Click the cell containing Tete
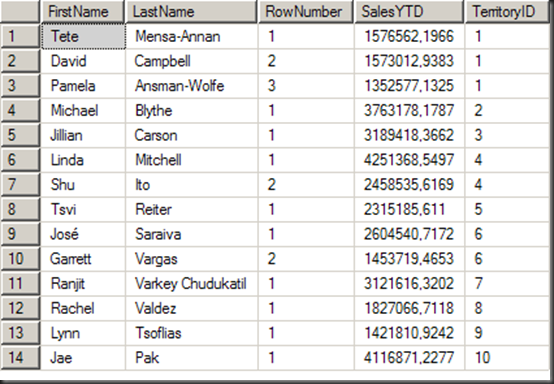Viewport: 554px width, 384px height. pos(83,36)
